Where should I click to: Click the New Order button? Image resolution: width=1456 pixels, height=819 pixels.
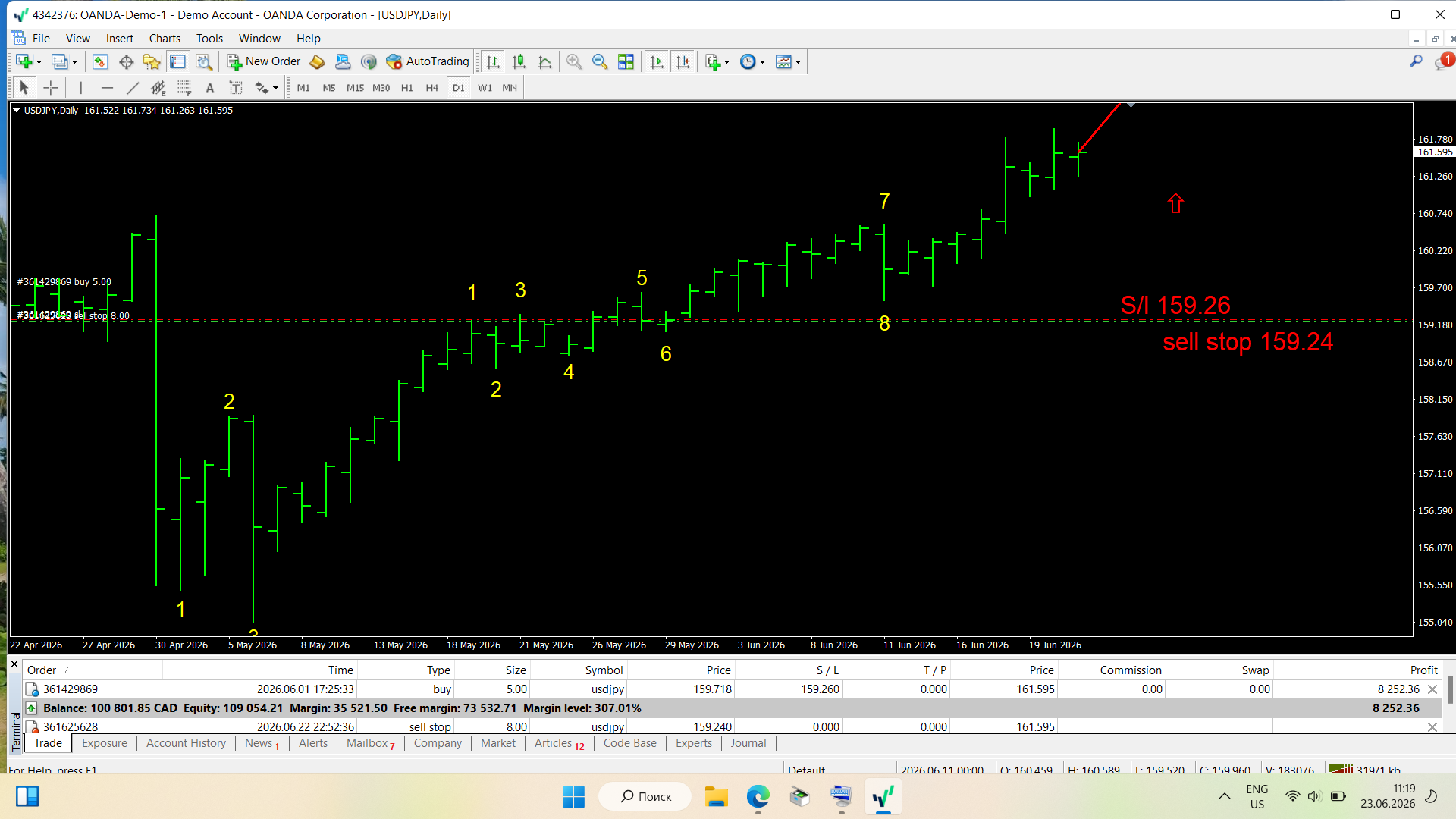point(264,61)
